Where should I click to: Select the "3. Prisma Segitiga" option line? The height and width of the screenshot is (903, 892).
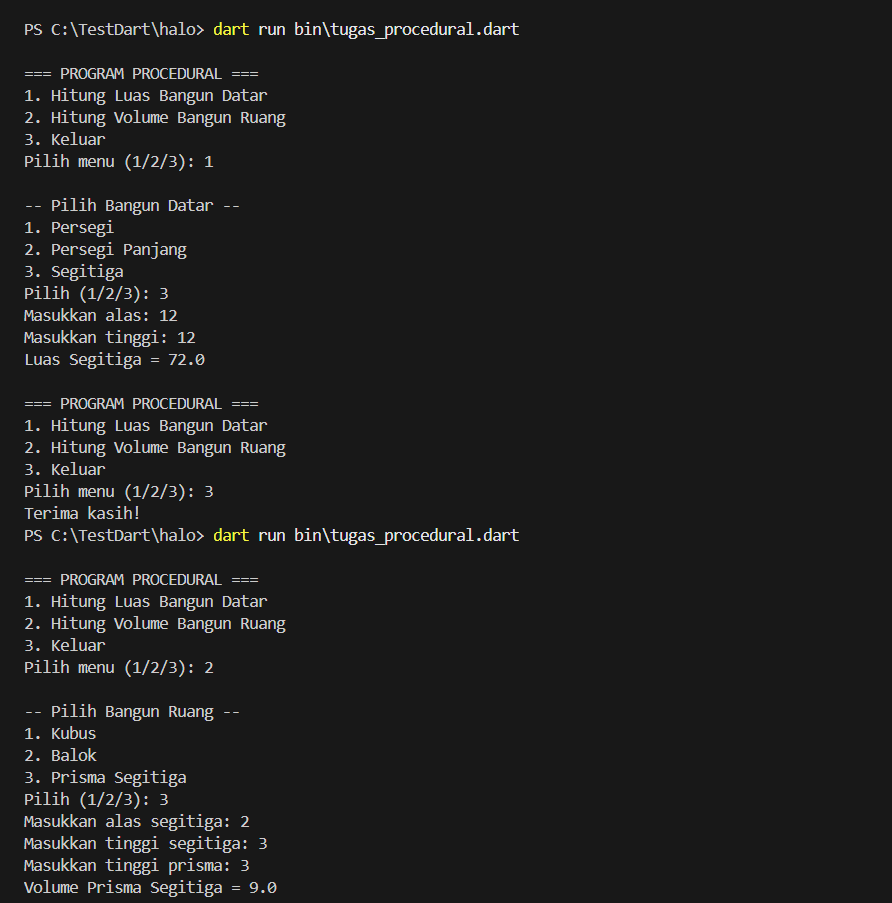tap(105, 777)
